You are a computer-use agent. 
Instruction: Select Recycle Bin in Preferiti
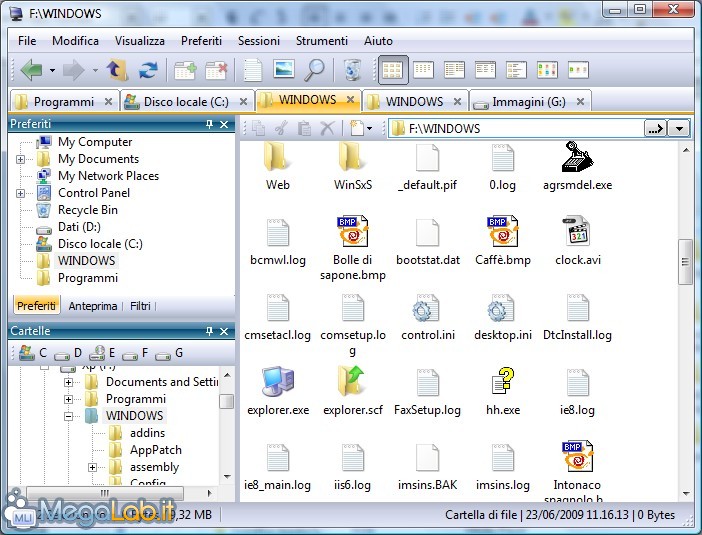click(88, 210)
